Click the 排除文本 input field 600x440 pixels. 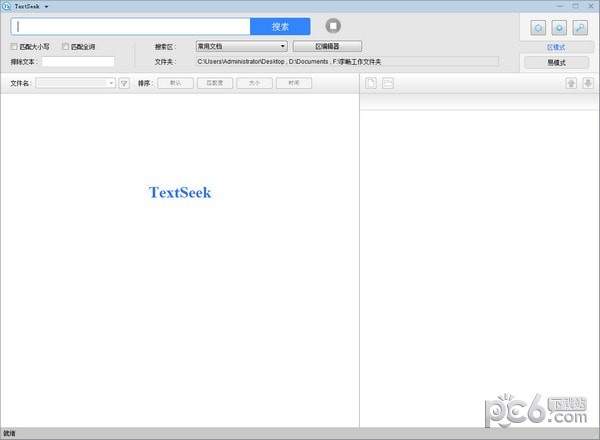click(x=78, y=62)
